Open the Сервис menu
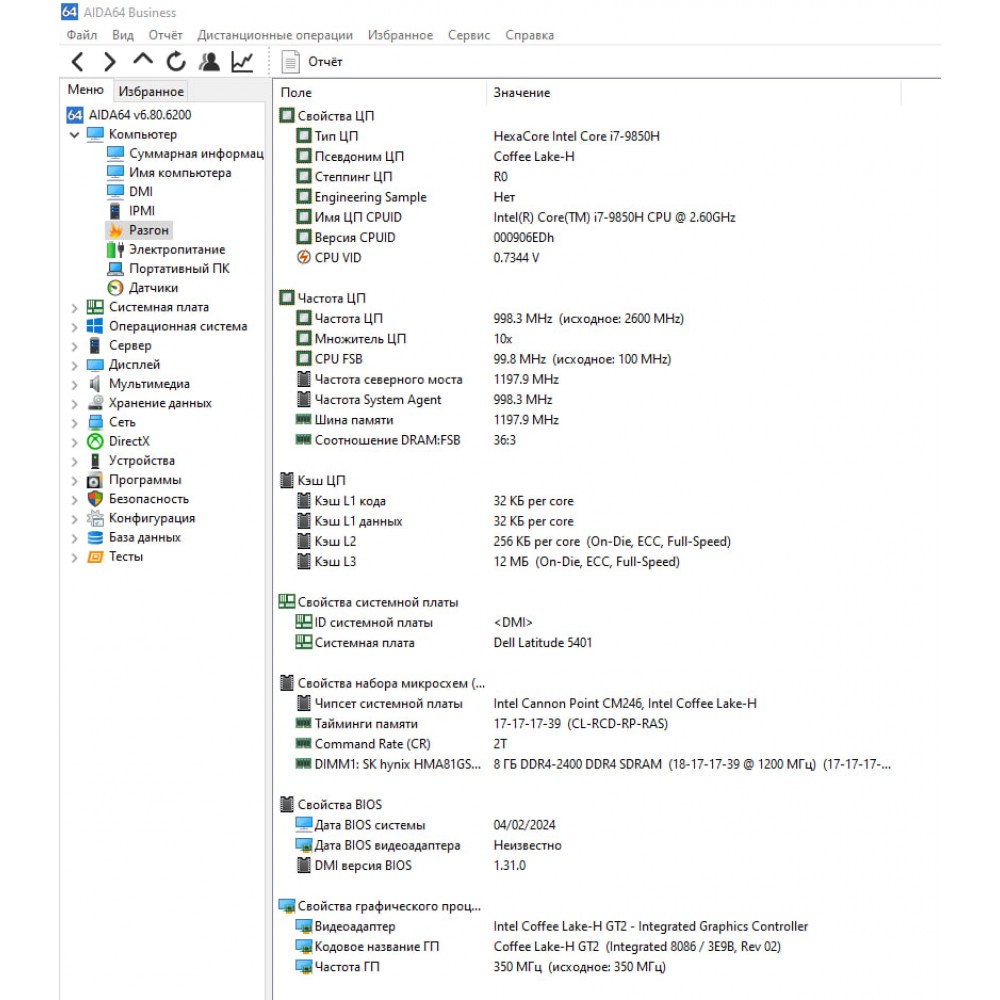 [x=469, y=35]
